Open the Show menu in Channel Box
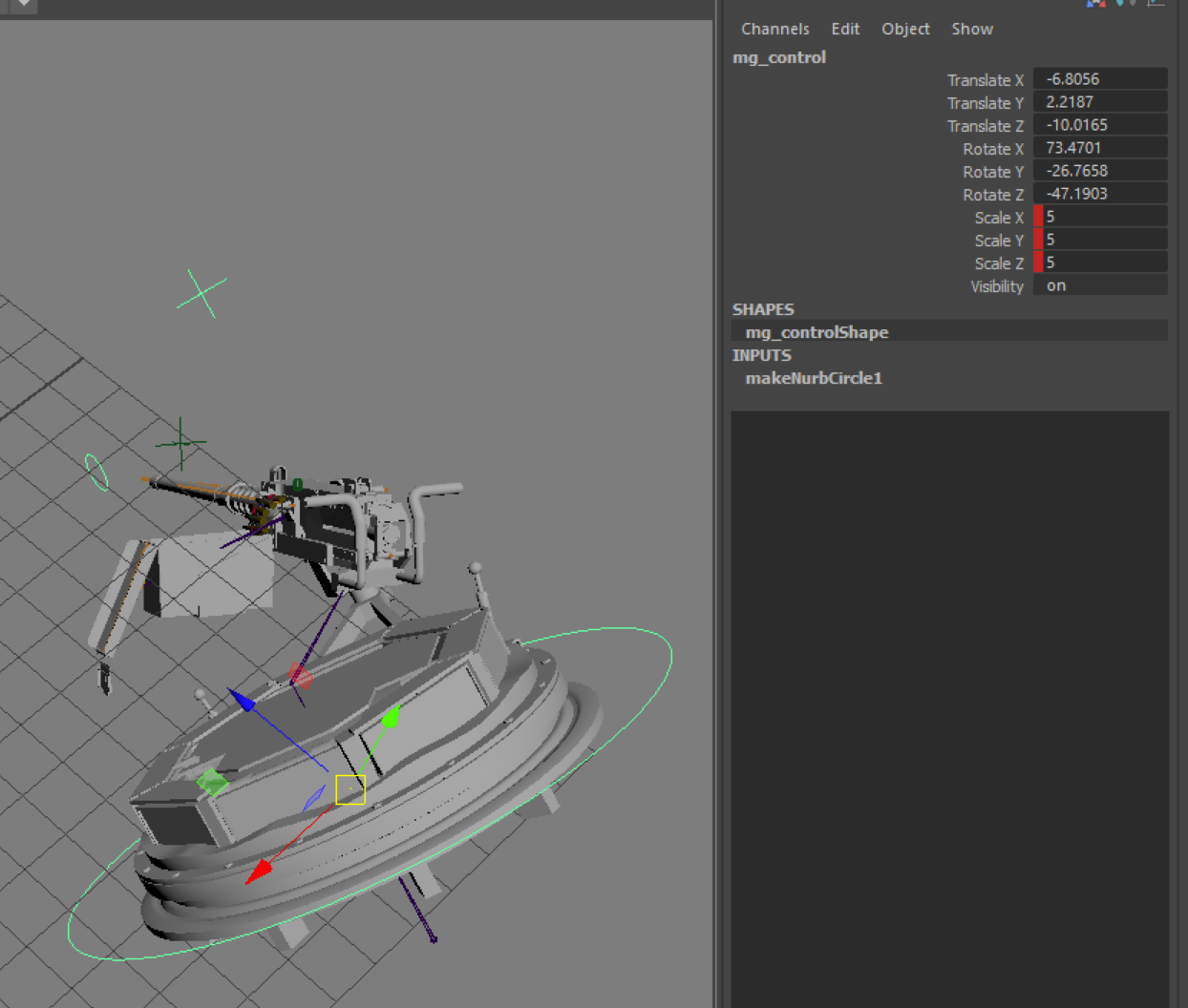The image size is (1188, 1008). (971, 29)
